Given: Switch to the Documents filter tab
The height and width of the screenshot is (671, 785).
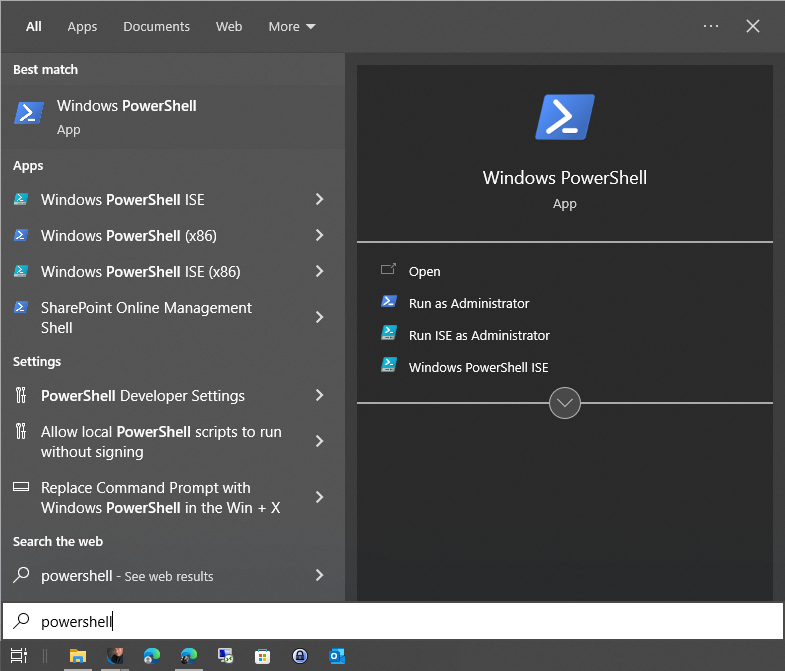Looking at the screenshot, I should [156, 27].
